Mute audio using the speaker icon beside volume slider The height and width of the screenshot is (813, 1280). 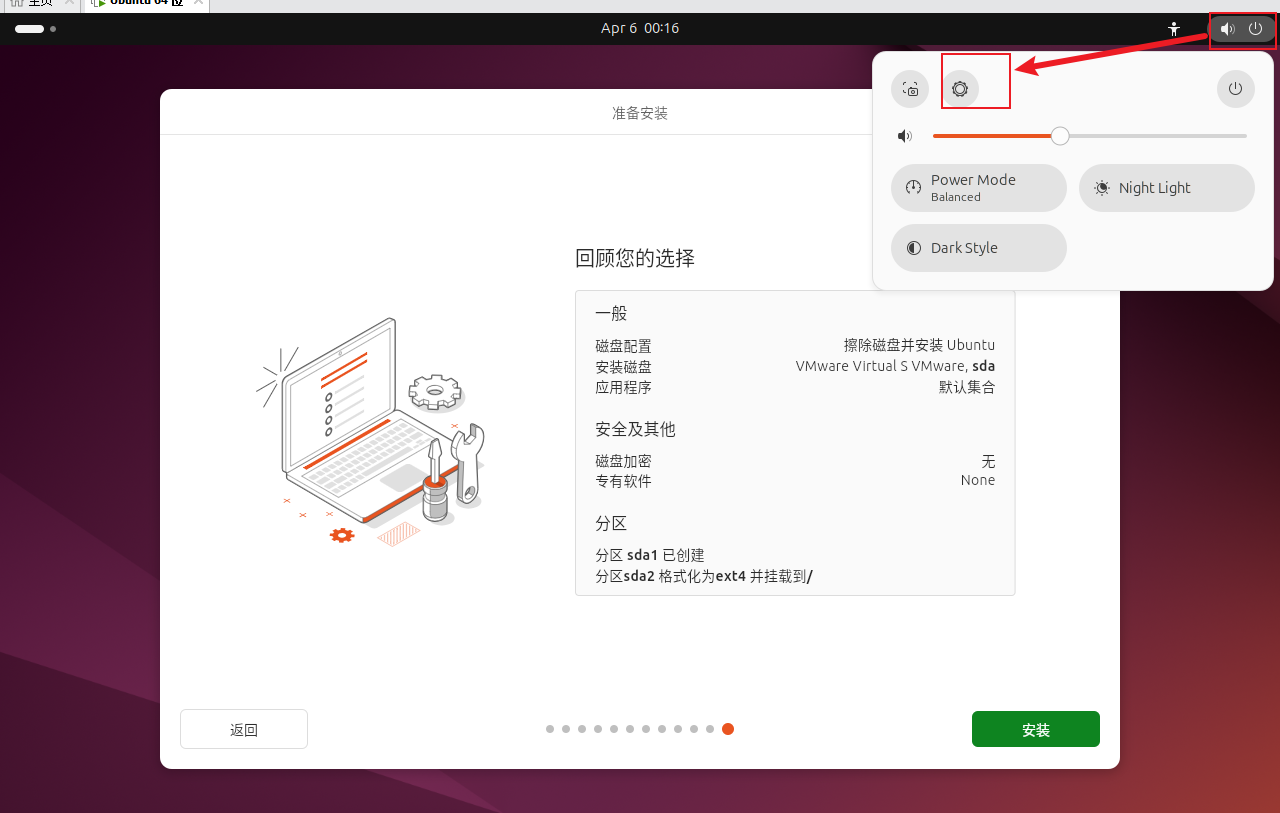coord(905,136)
